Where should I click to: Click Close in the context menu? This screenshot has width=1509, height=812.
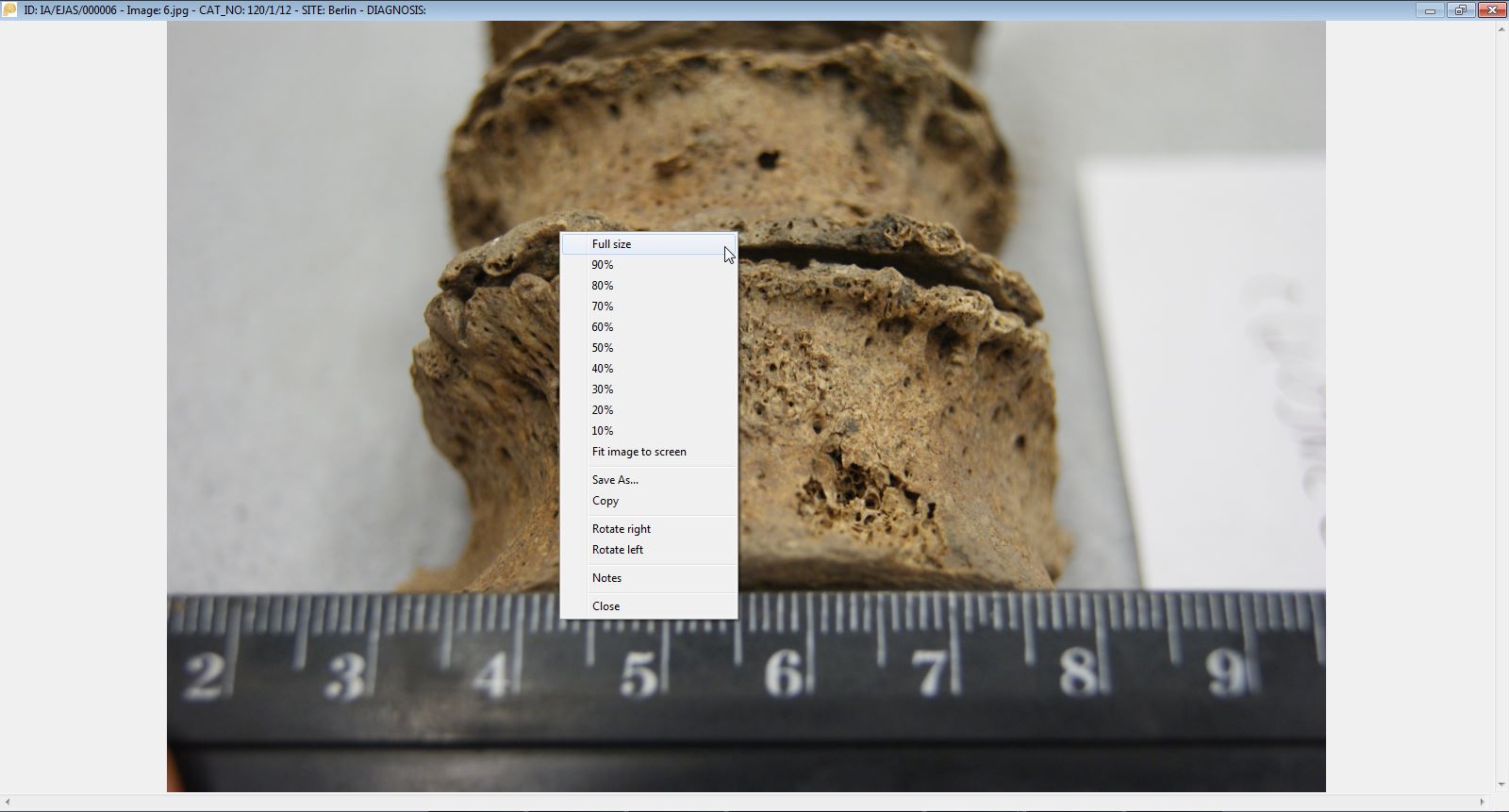point(605,606)
